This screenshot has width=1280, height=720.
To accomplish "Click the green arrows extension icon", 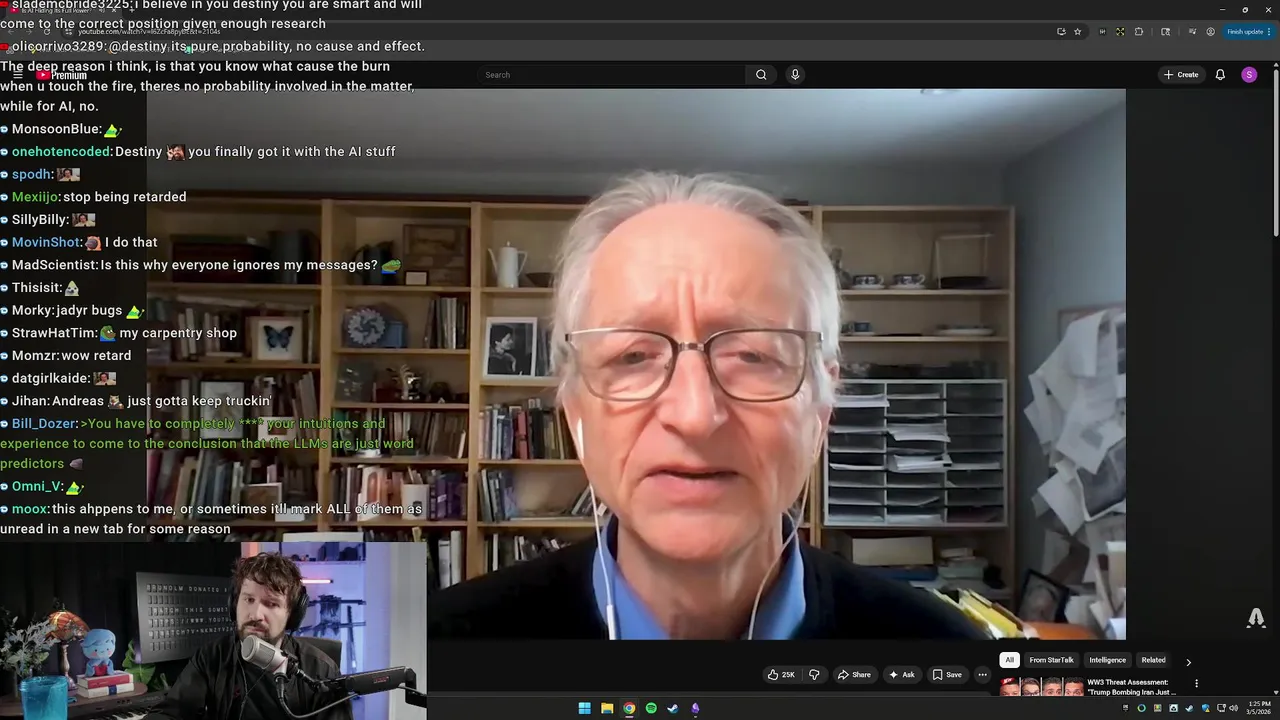I will 1120,32.
